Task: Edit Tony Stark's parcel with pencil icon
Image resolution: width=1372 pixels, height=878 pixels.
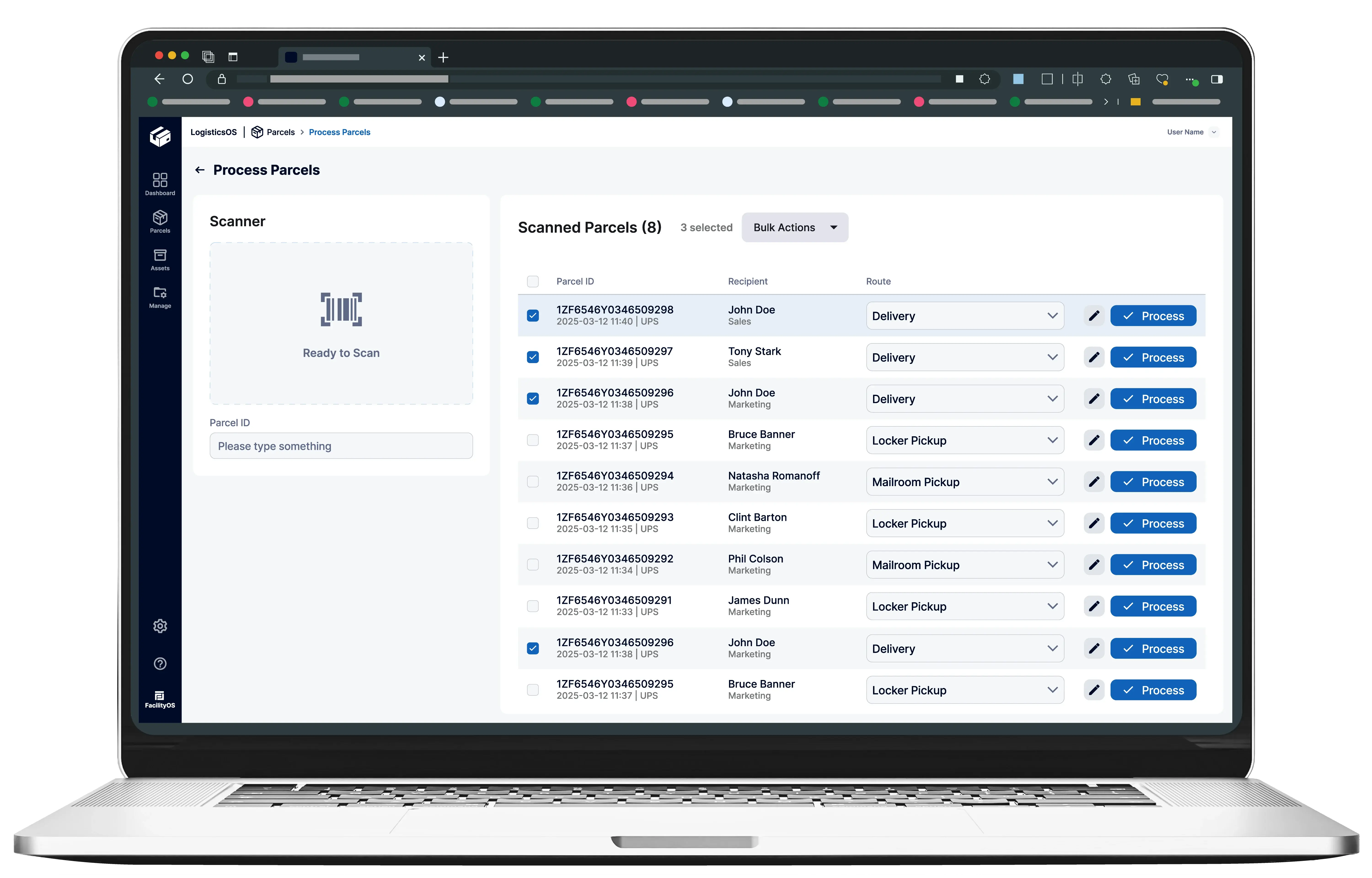Action: (x=1094, y=357)
